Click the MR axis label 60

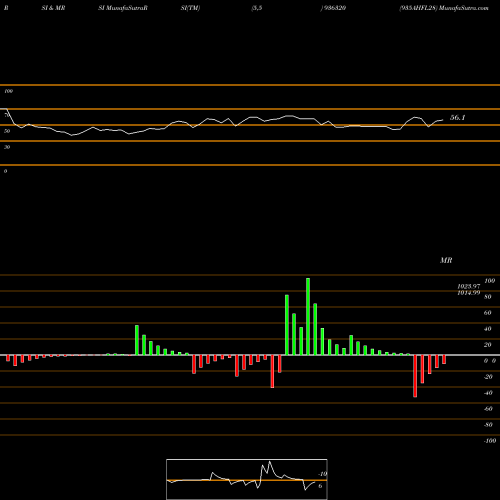click(x=487, y=313)
